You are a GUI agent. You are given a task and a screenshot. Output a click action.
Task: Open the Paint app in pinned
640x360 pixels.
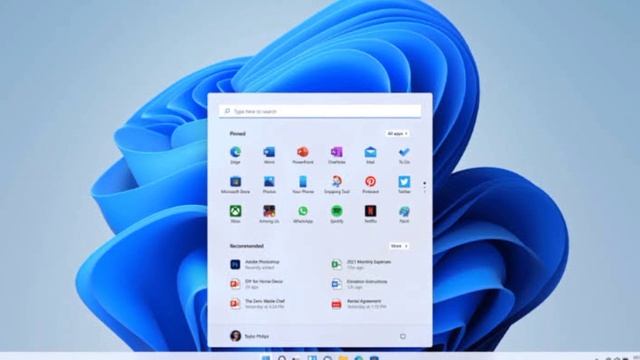[x=404, y=214]
